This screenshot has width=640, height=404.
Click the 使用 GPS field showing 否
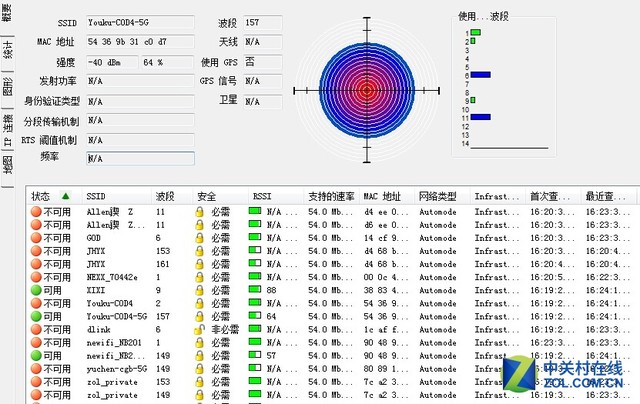[x=262, y=62]
